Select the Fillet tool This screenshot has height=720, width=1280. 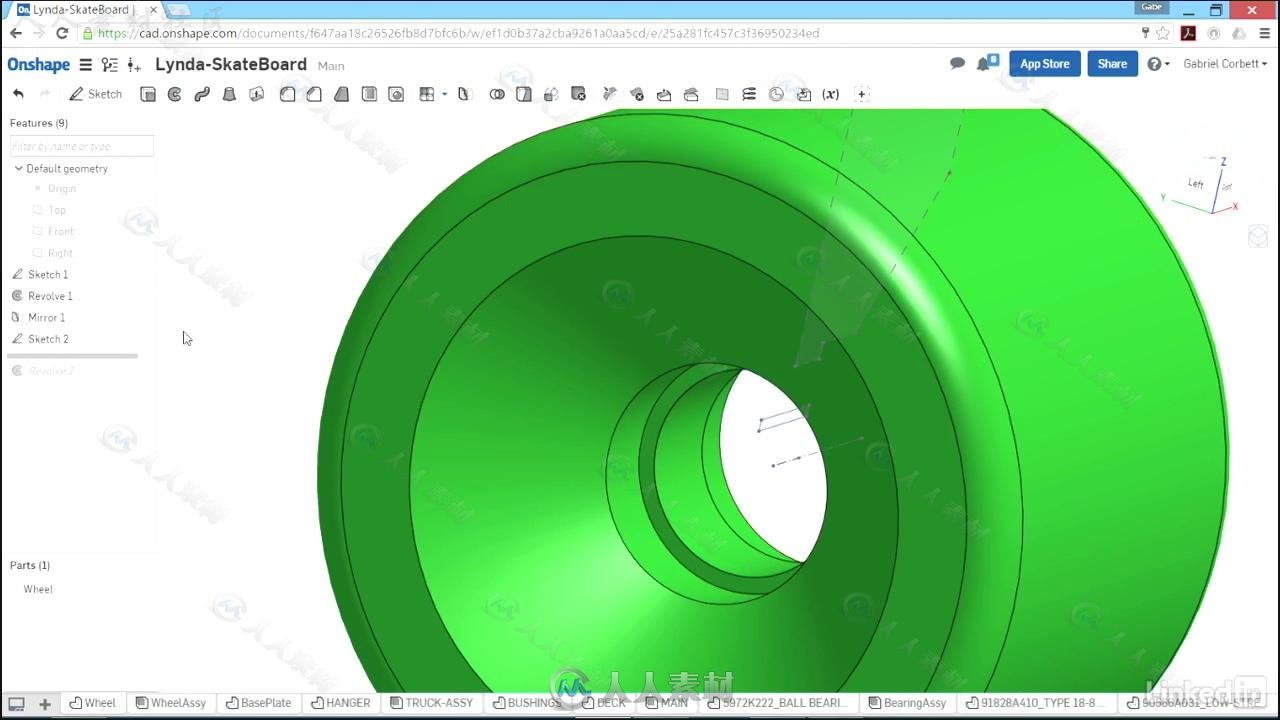(287, 94)
